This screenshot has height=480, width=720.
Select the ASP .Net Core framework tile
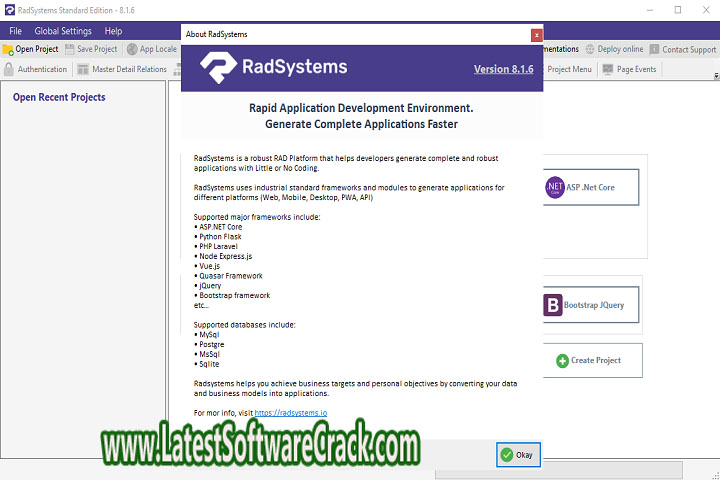(590, 187)
